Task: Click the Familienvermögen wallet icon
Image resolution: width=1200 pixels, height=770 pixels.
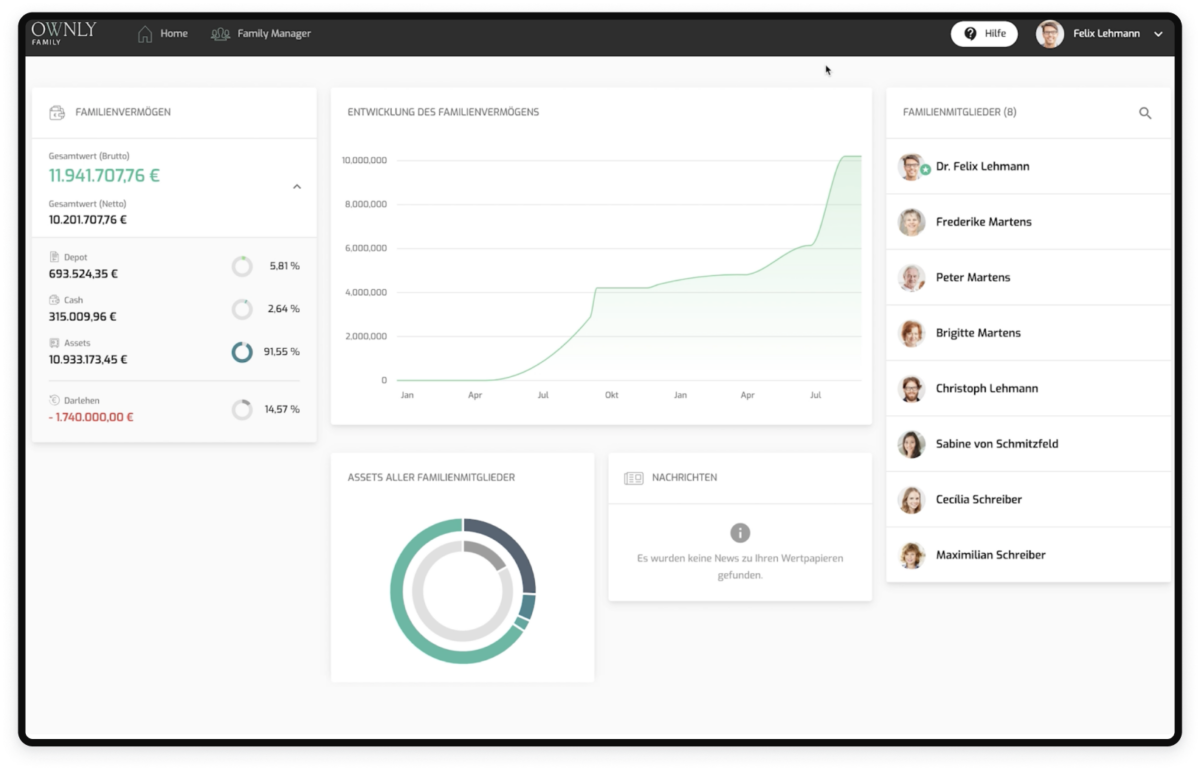Action: coord(57,113)
